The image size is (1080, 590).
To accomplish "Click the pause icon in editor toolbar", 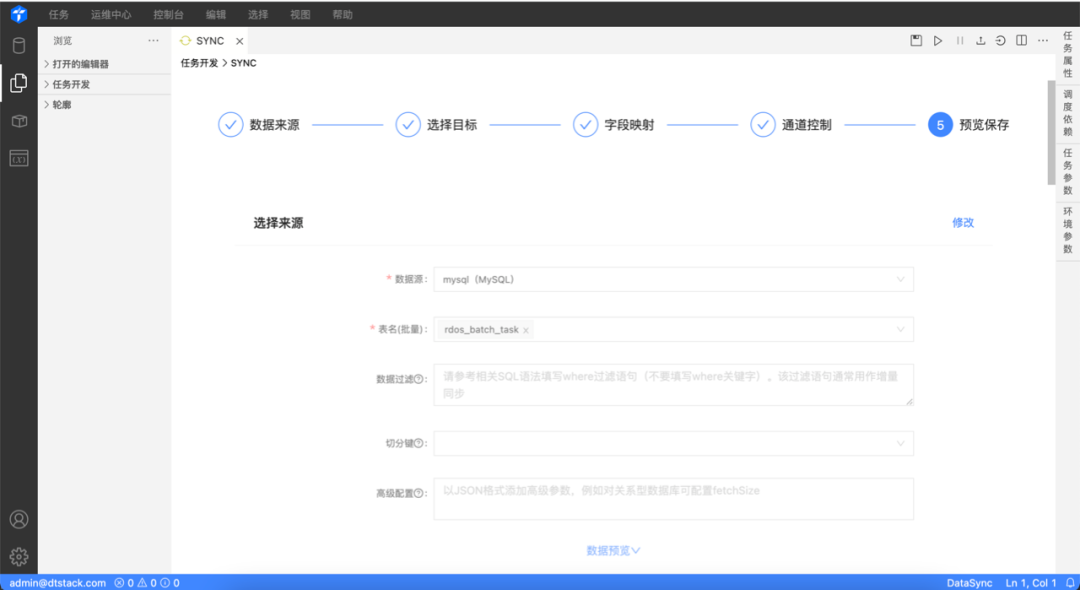I will pyautogui.click(x=959, y=41).
